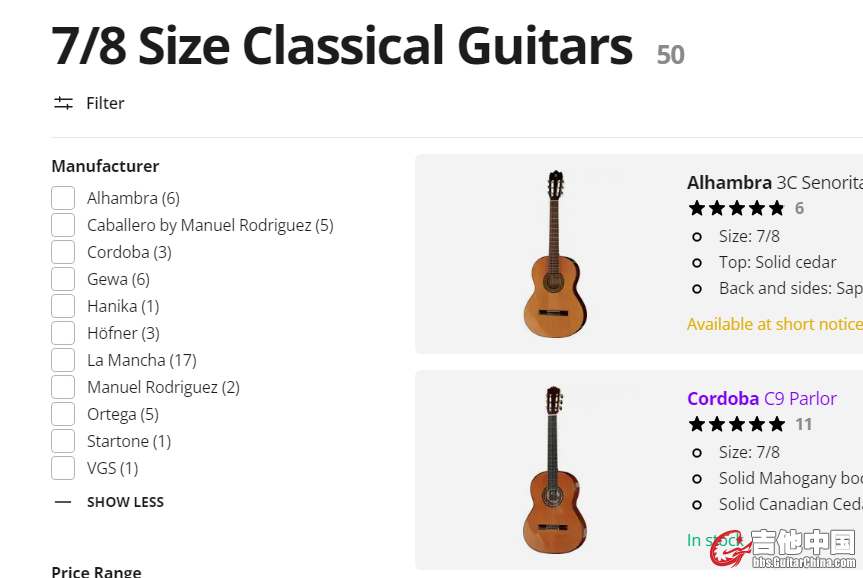The height and width of the screenshot is (578, 863).
Task: Check the Gewa manufacturer option
Action: pos(63,279)
